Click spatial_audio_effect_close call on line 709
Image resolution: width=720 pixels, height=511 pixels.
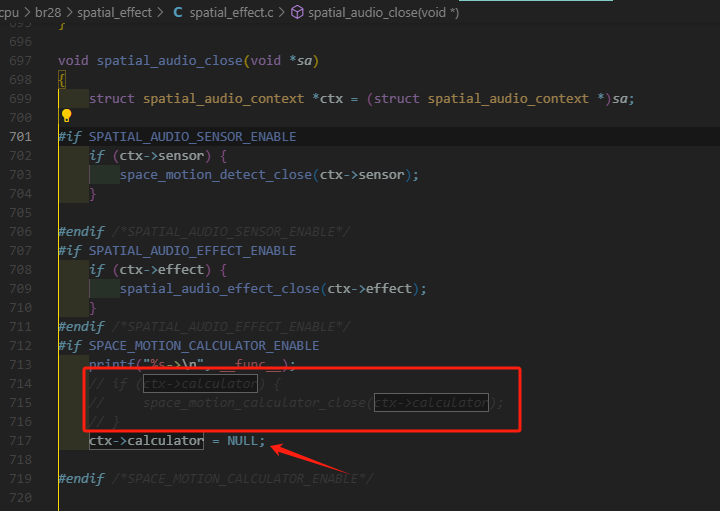tap(219, 289)
